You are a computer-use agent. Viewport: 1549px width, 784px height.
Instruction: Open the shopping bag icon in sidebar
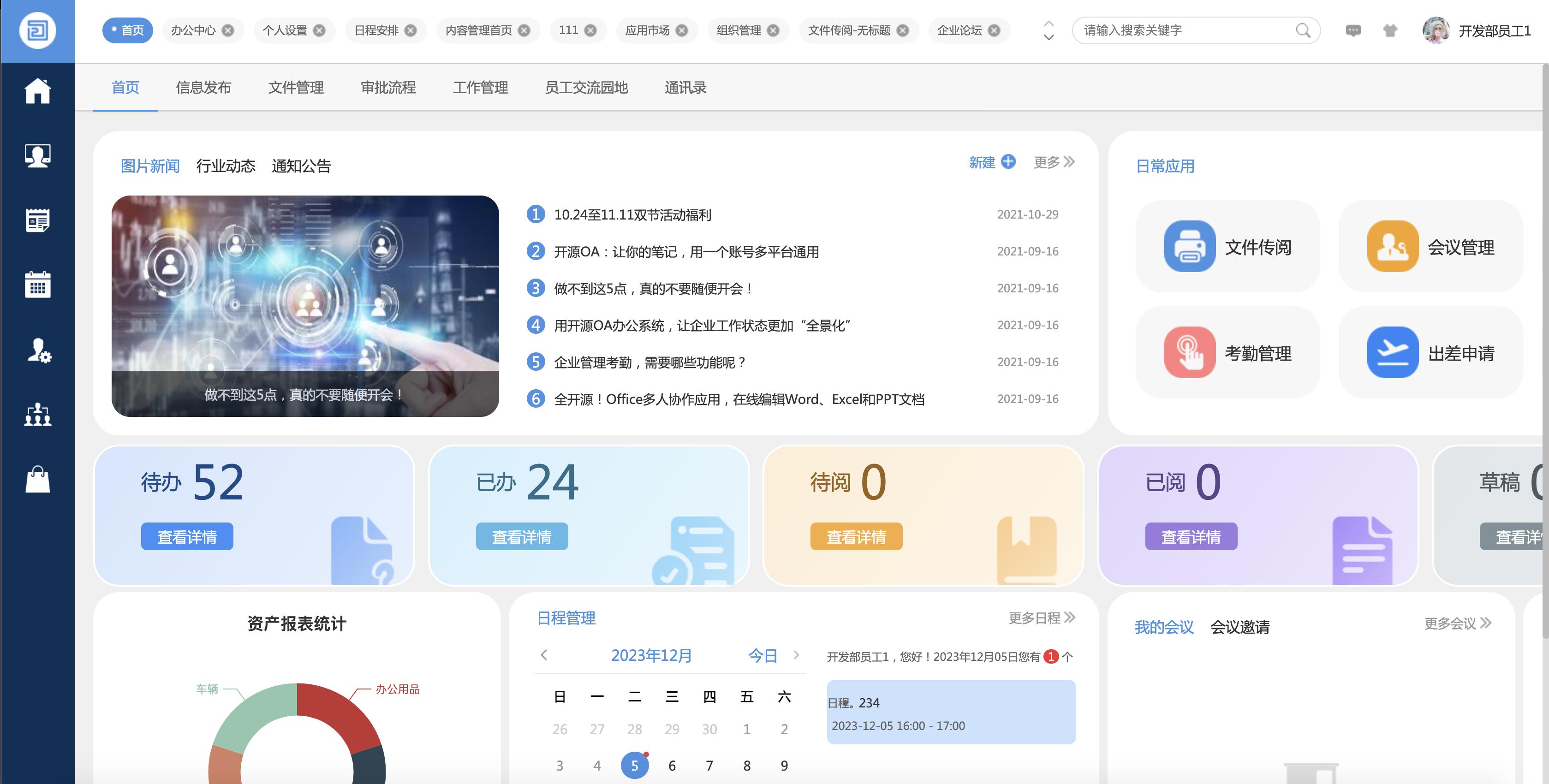pos(37,479)
